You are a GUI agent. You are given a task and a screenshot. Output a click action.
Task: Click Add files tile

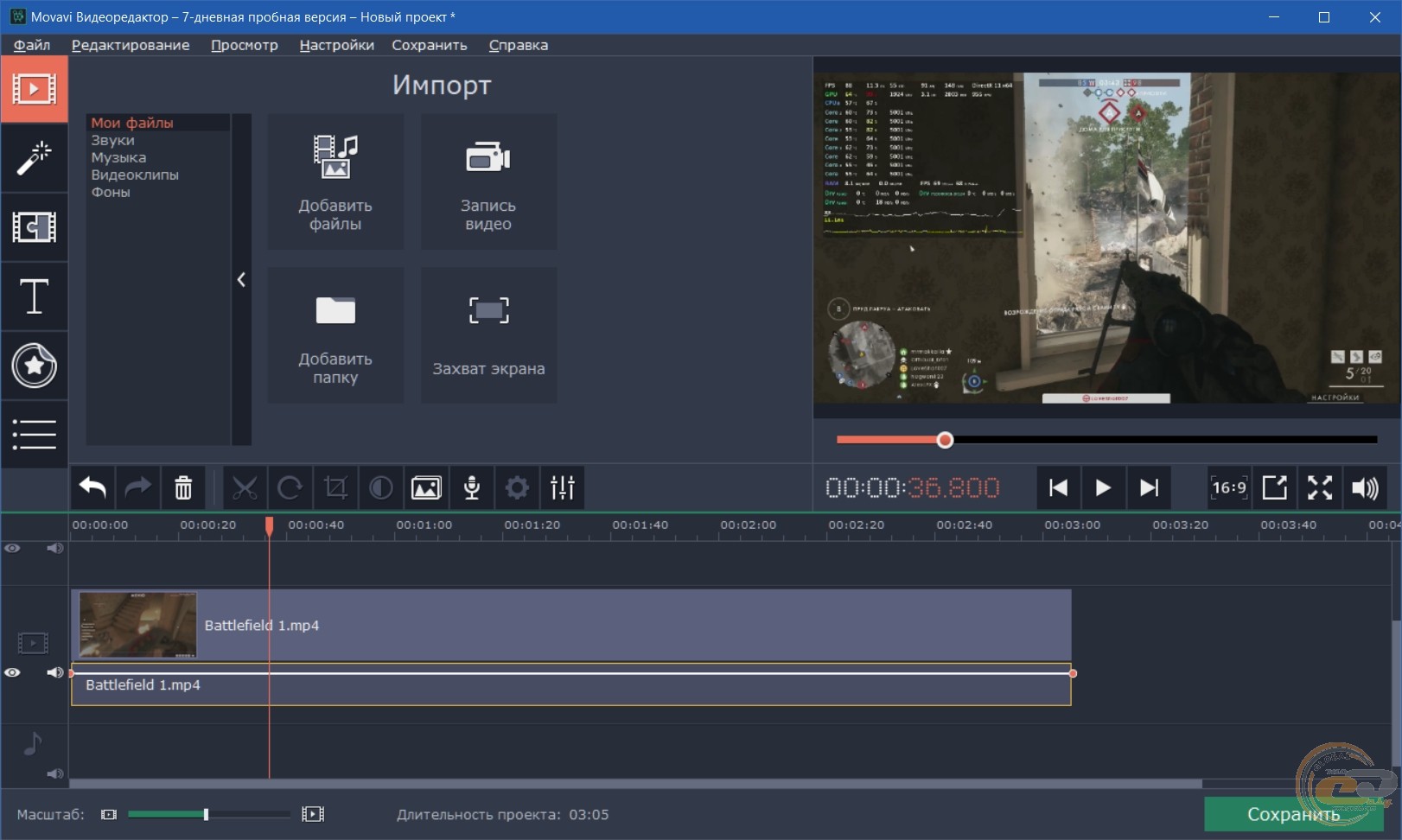tap(335, 181)
